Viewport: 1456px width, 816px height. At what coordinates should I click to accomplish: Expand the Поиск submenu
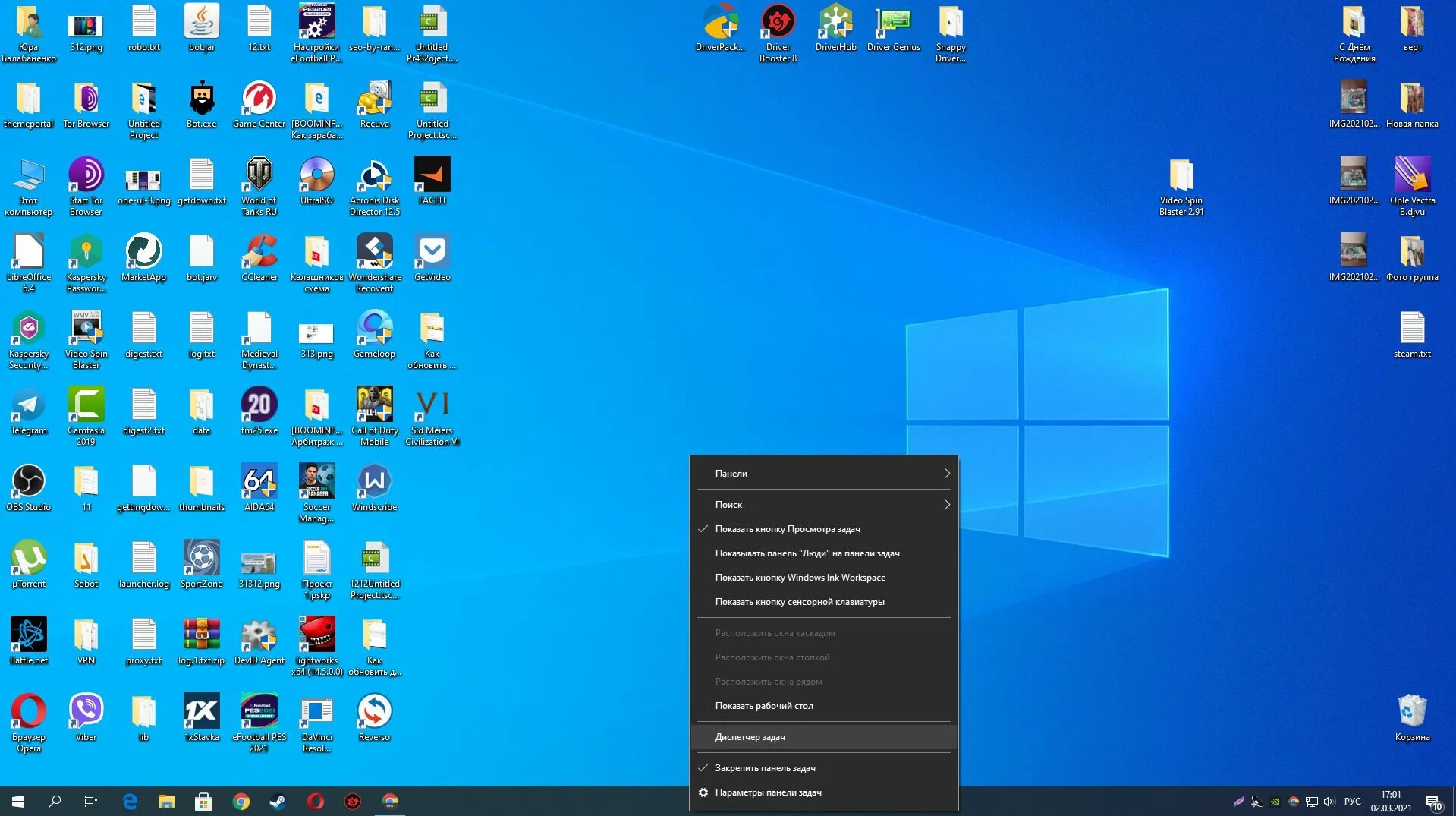(824, 505)
